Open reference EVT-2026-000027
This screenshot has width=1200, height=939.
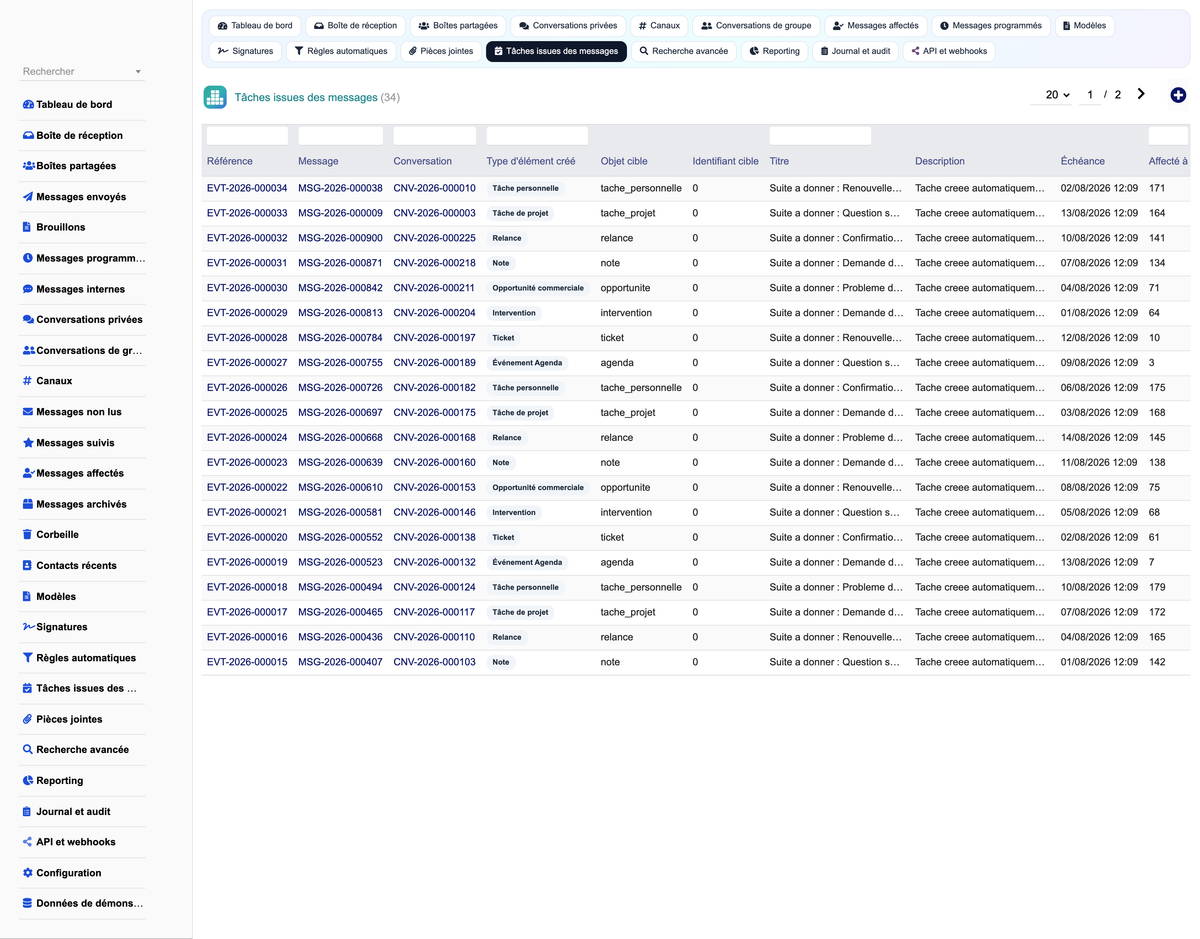247,363
